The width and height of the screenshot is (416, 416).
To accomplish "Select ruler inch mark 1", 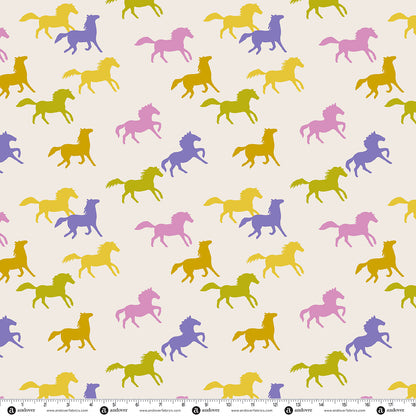I will pos(22,404).
